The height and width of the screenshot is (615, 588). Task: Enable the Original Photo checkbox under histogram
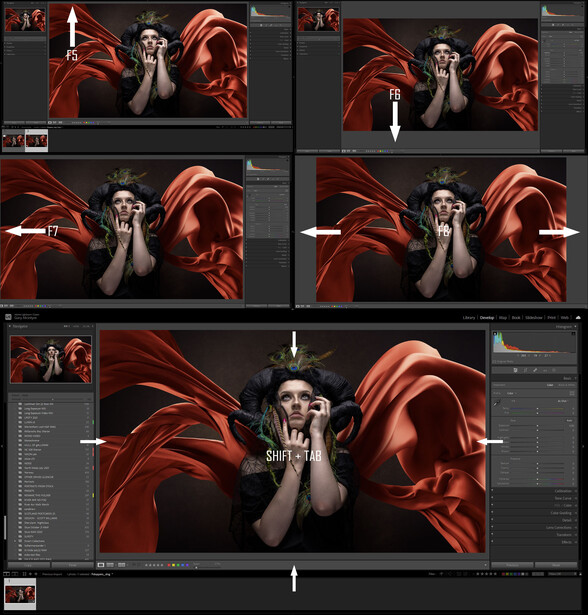point(494,362)
